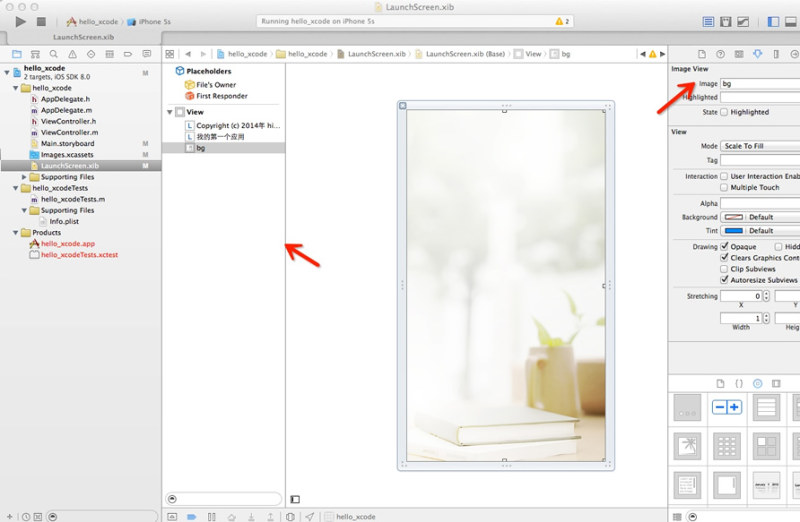Stop the running app
800x522 pixels.
point(41,21)
